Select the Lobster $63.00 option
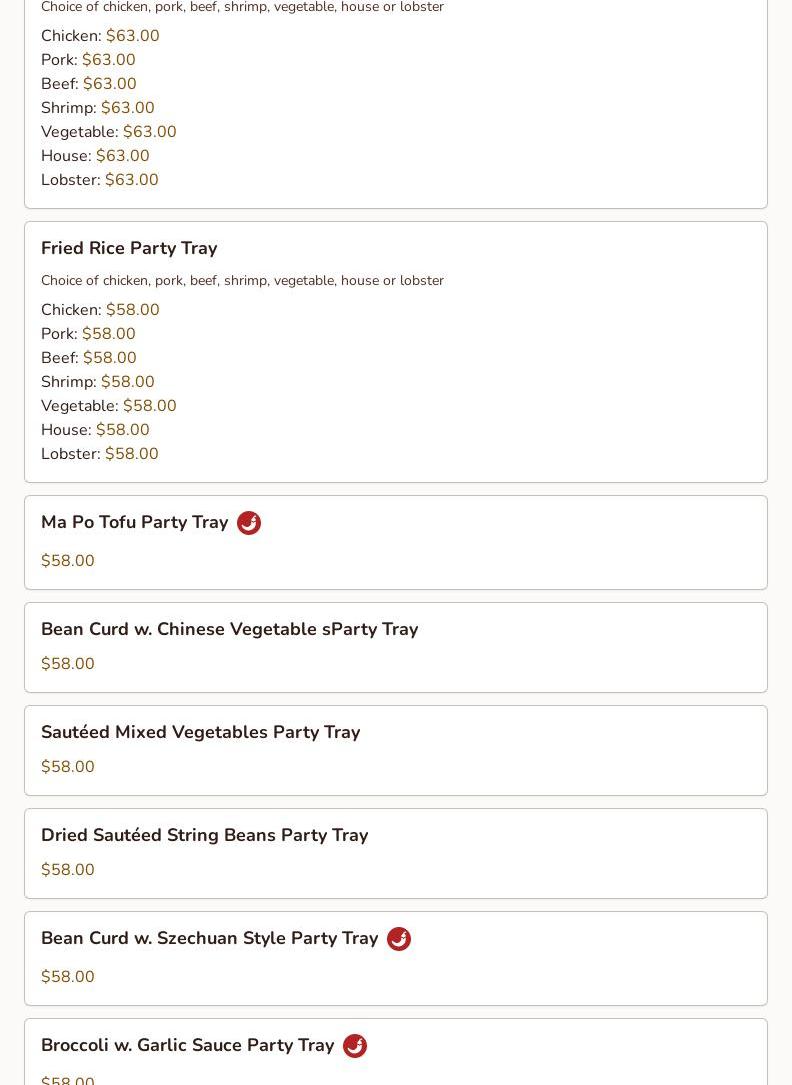Viewport: 792px width, 1085px height. point(100,179)
